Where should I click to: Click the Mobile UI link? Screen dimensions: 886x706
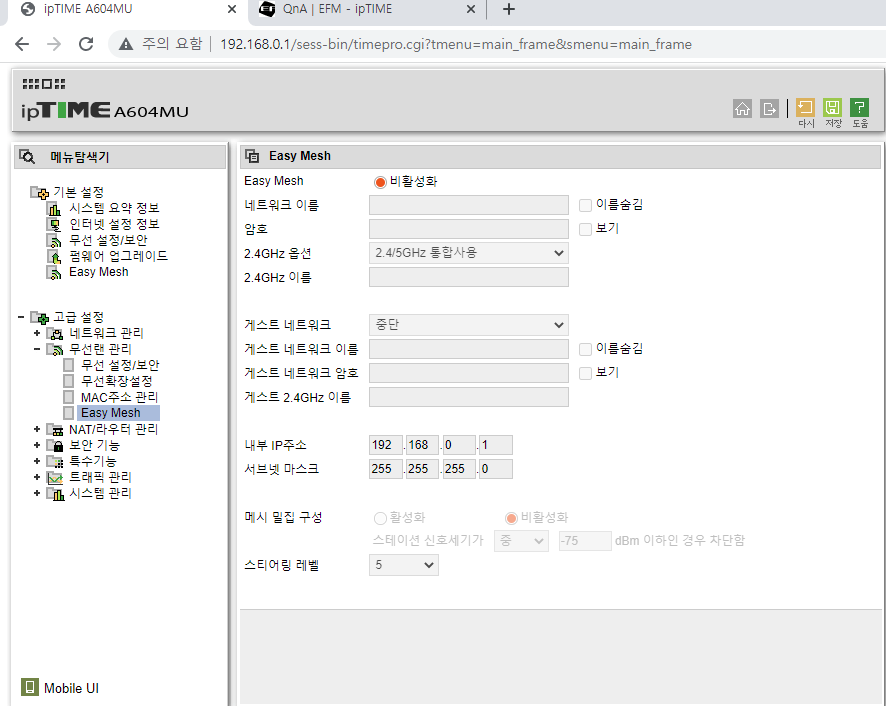(x=71, y=688)
